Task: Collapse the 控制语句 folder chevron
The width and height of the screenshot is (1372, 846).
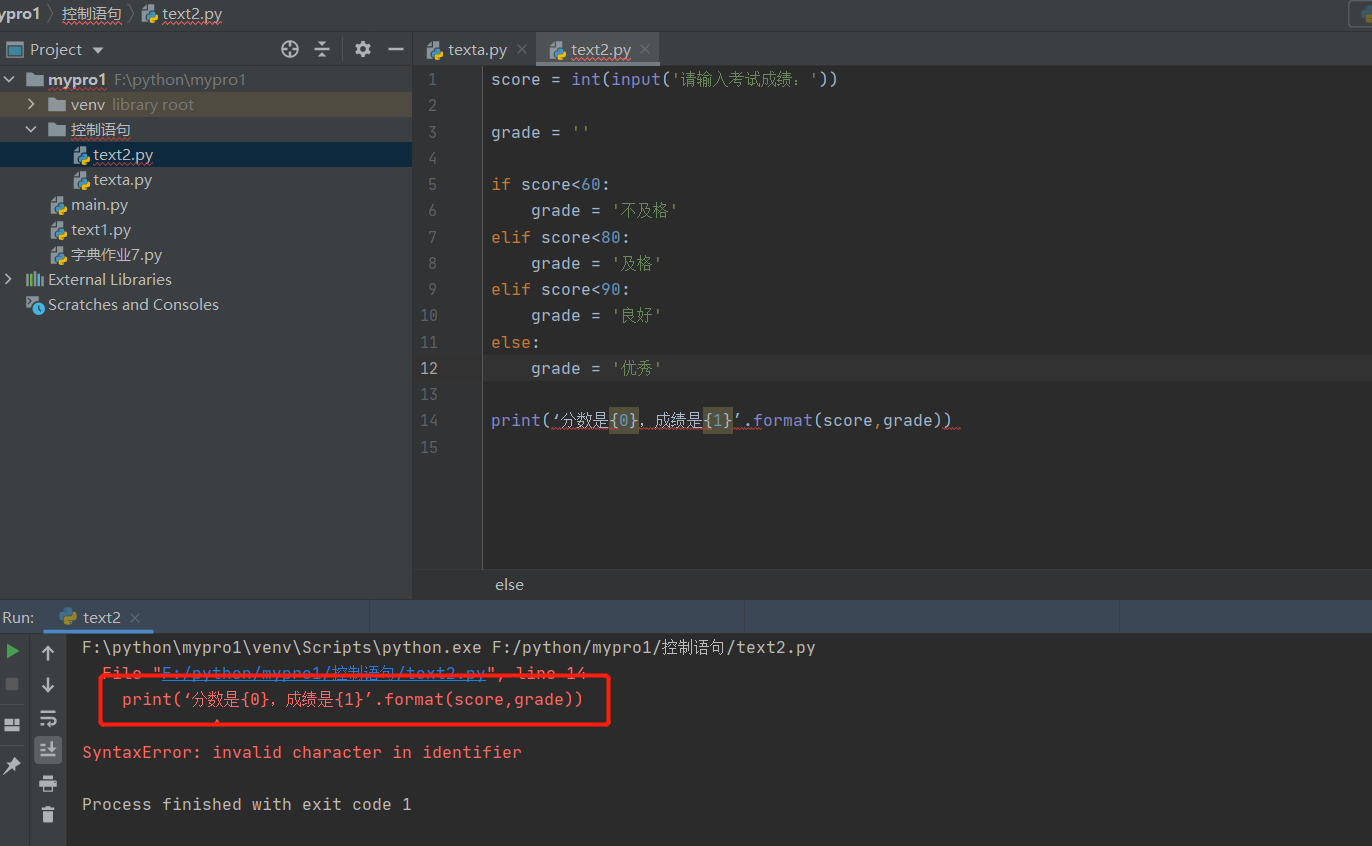Action: 32,129
